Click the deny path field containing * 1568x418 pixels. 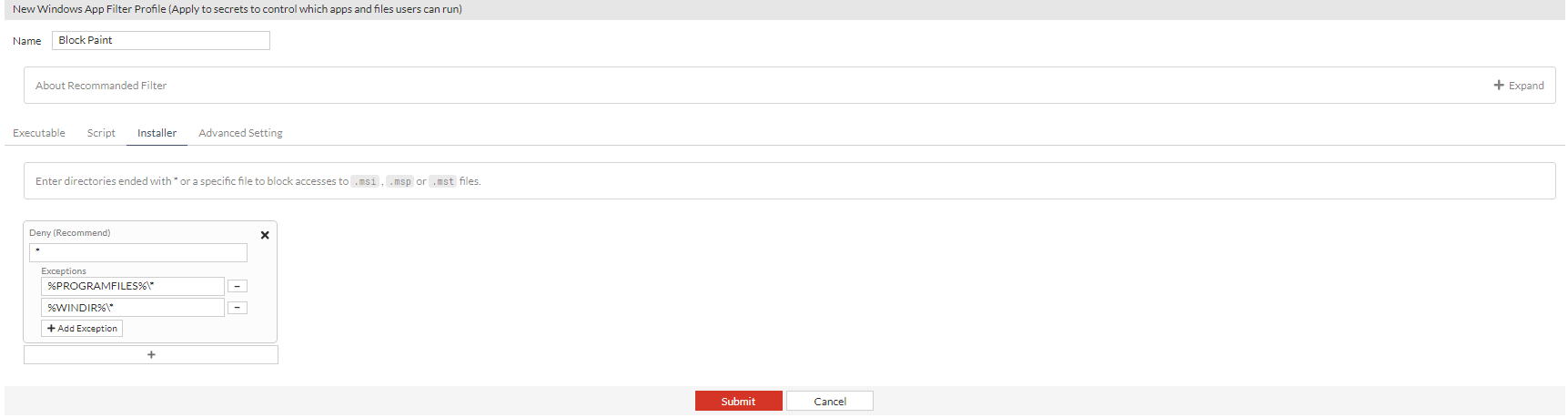(138, 252)
